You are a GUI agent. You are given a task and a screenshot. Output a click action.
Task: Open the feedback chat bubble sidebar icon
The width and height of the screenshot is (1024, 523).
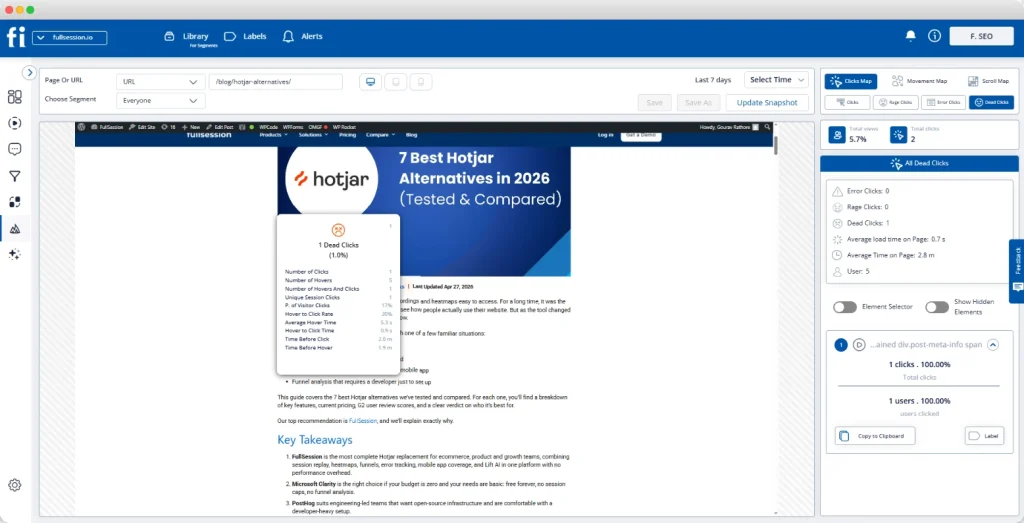coord(14,149)
